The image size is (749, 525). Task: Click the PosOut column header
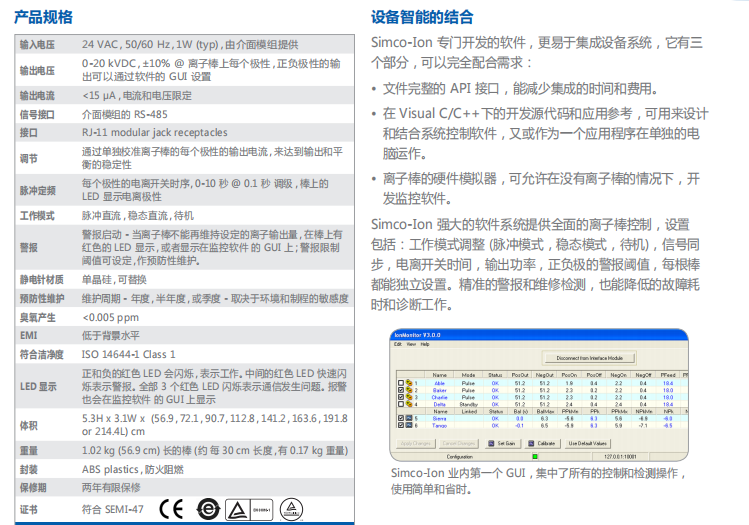pos(520,375)
